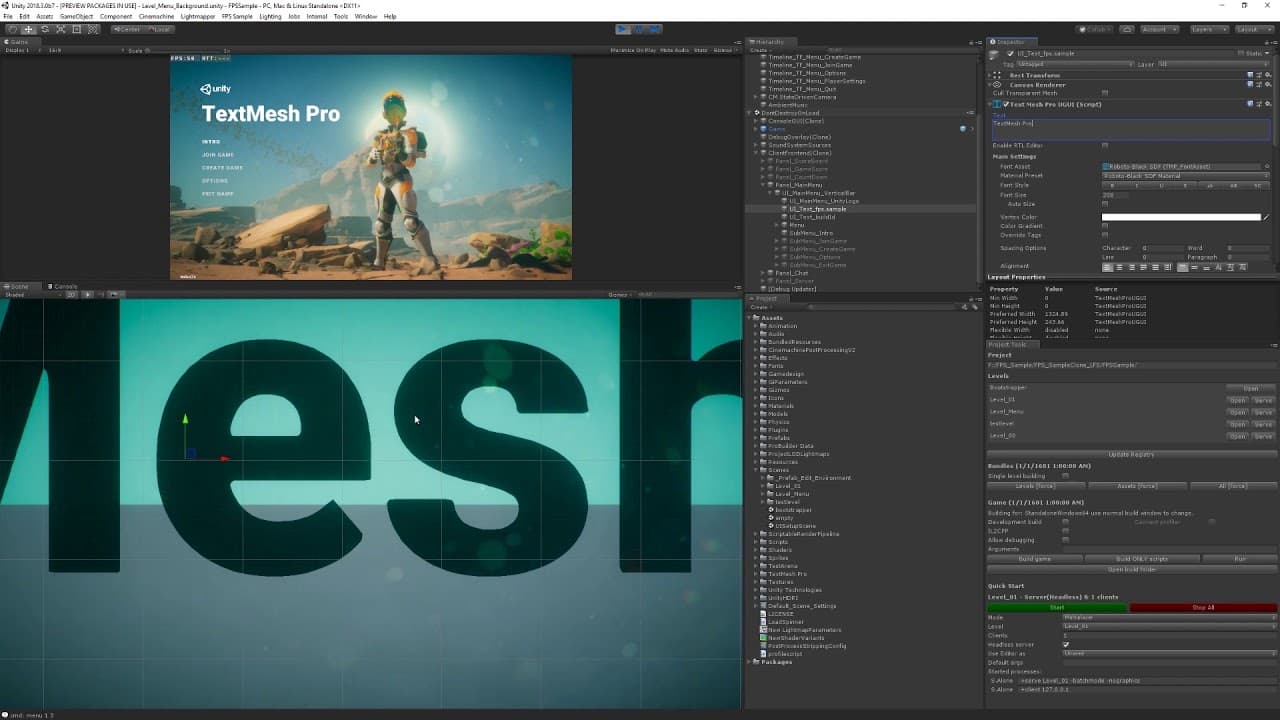
Task: Open the Rect Transform preset selector icon
Action: (x=1259, y=75)
